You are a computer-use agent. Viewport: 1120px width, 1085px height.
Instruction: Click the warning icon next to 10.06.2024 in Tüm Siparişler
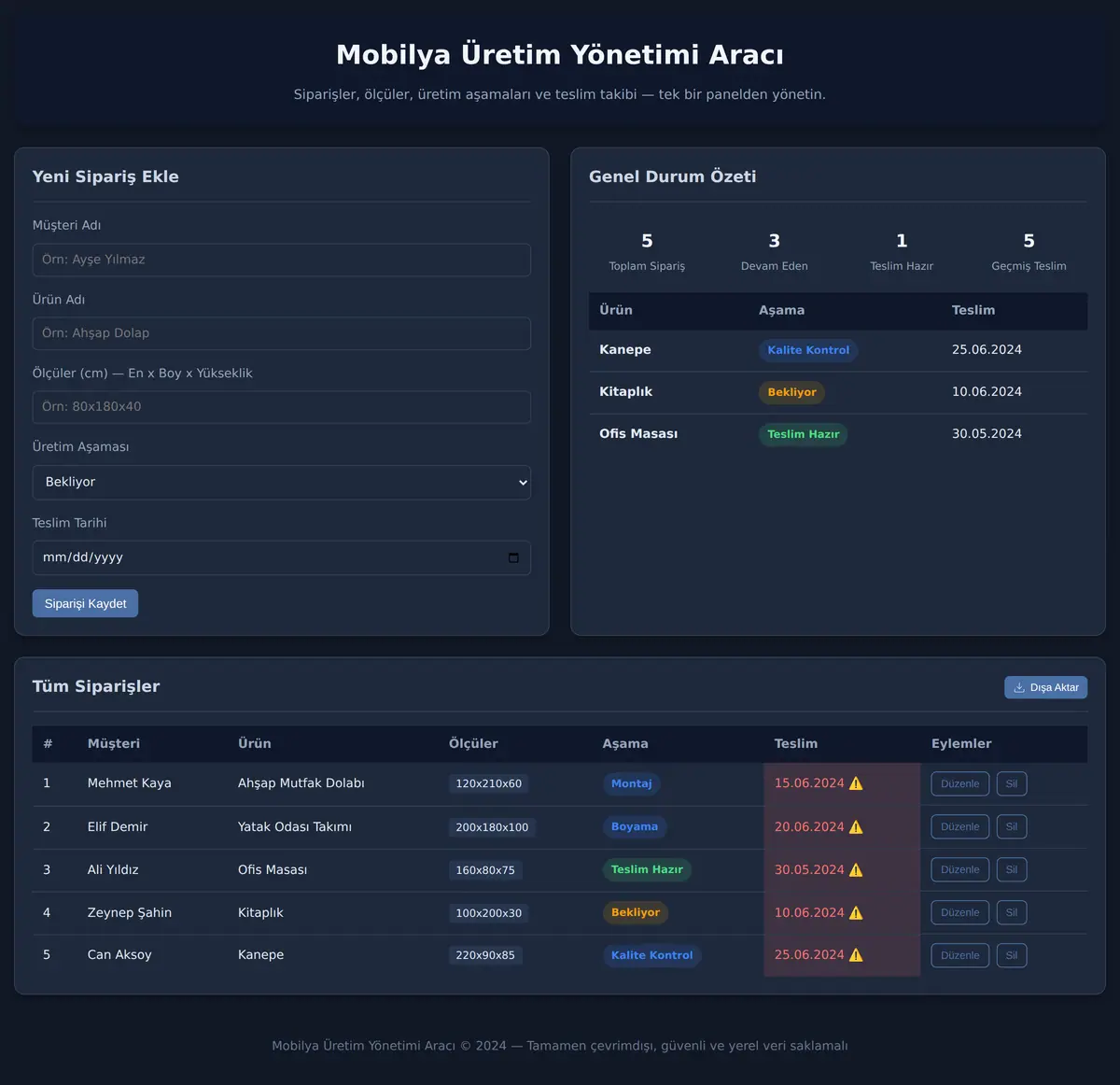856,912
